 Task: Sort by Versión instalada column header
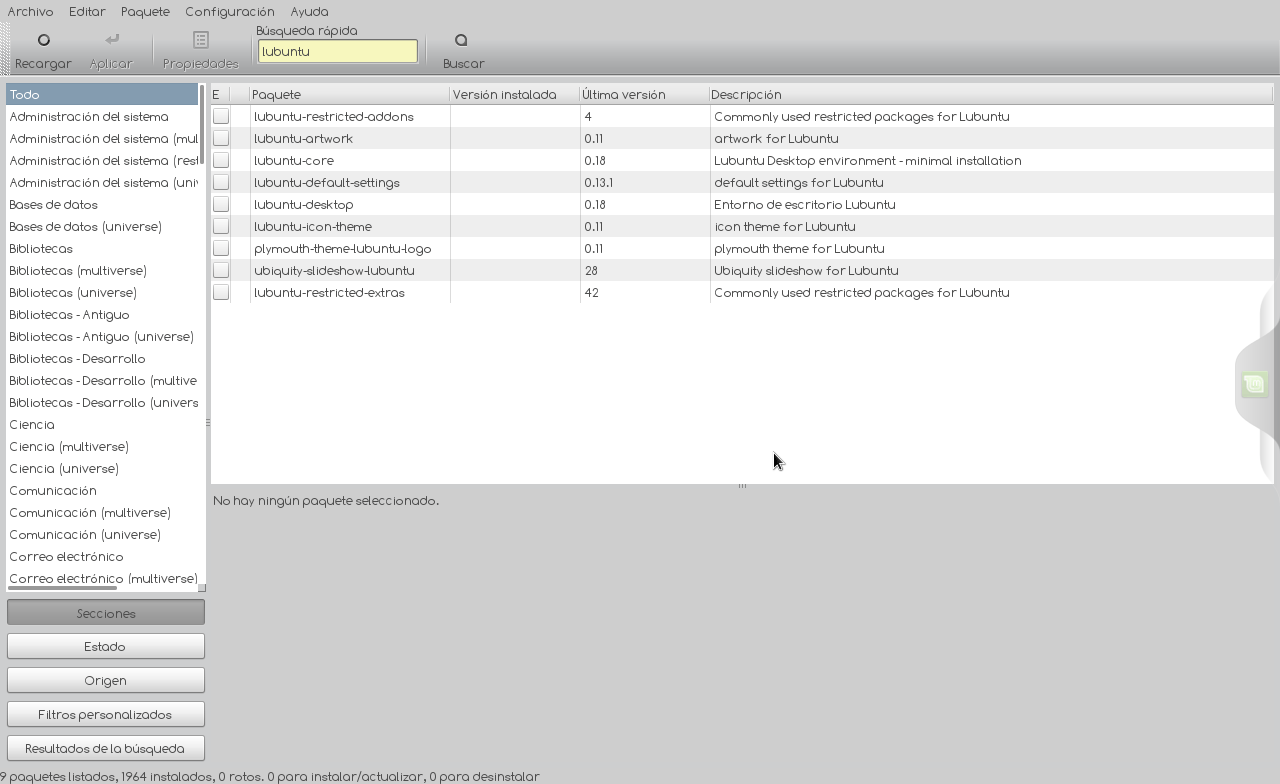514,94
